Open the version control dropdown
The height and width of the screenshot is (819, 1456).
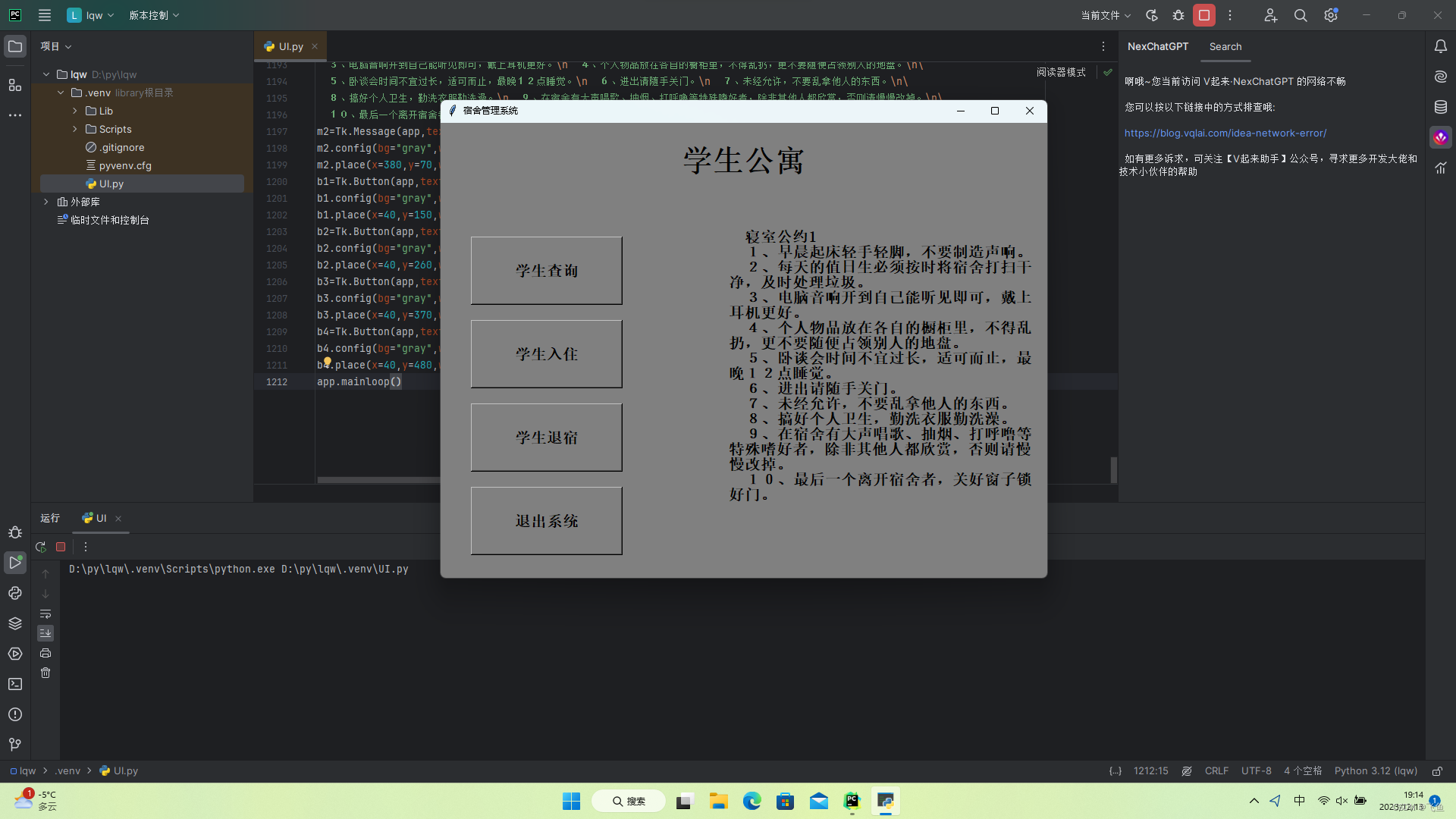(154, 15)
